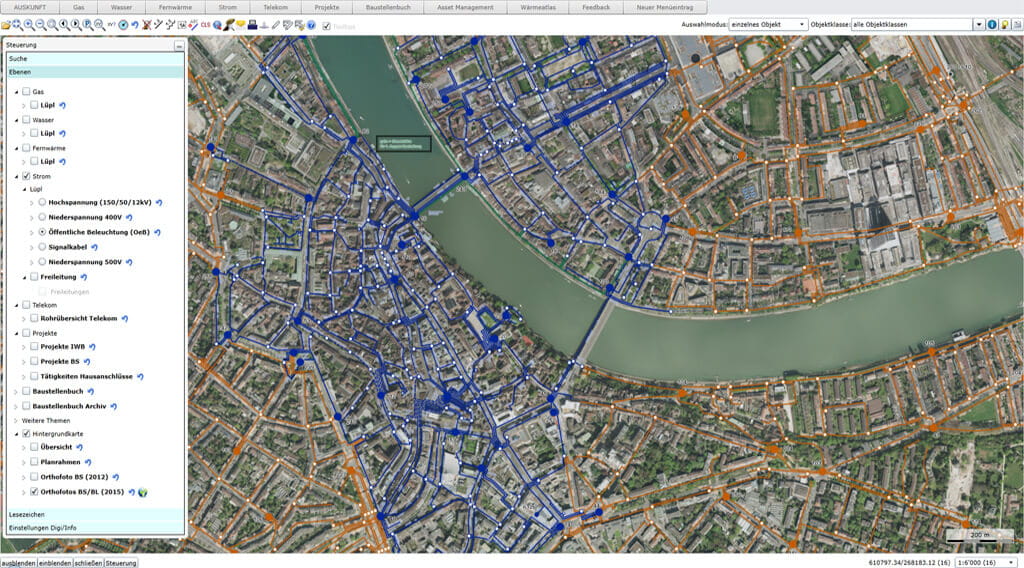Open the Fernwärme menu tab
Viewport: 1024px width, 568px height.
(174, 7)
